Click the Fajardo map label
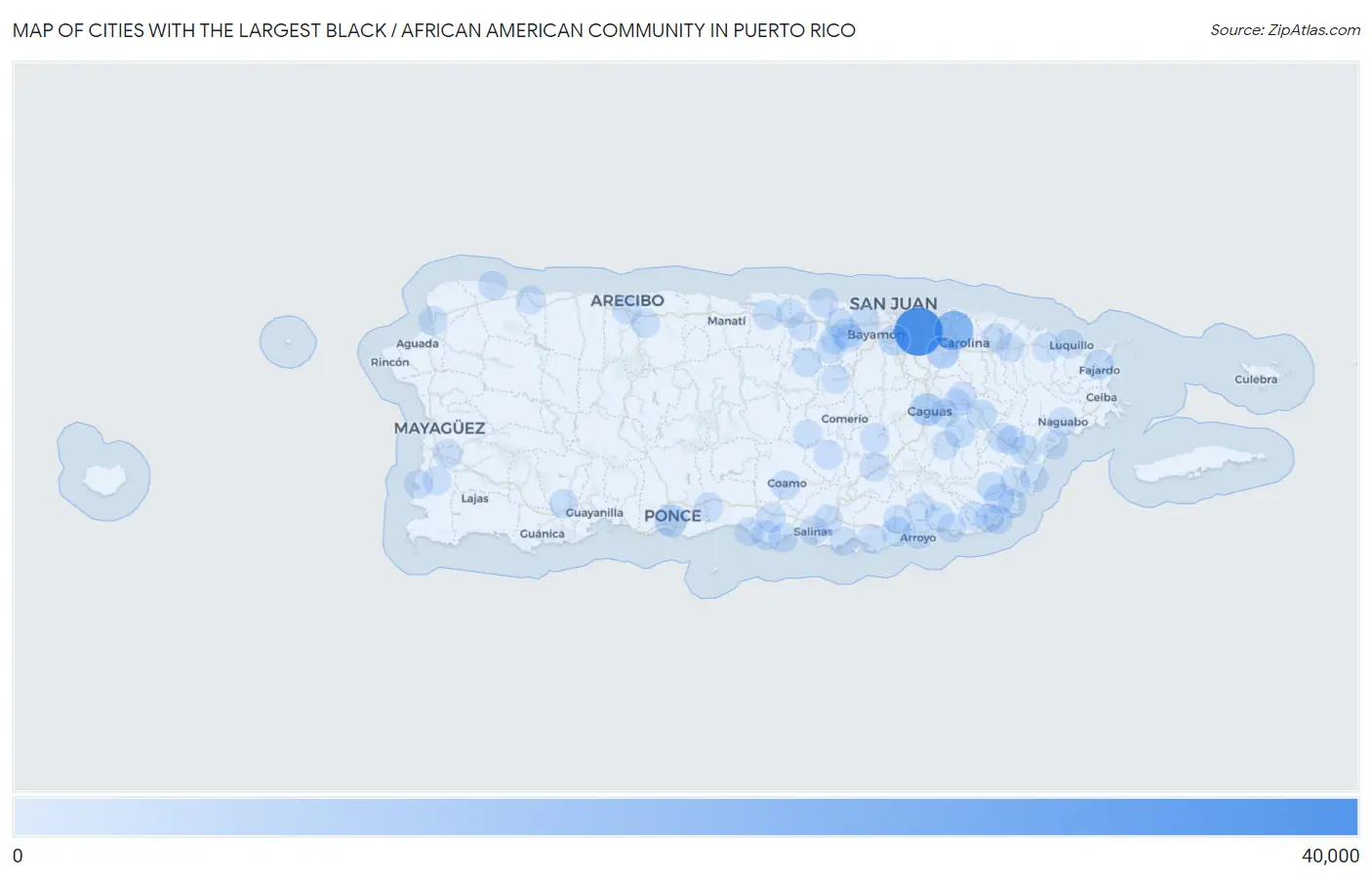The width and height of the screenshot is (1372, 877). pyautogui.click(x=1099, y=371)
